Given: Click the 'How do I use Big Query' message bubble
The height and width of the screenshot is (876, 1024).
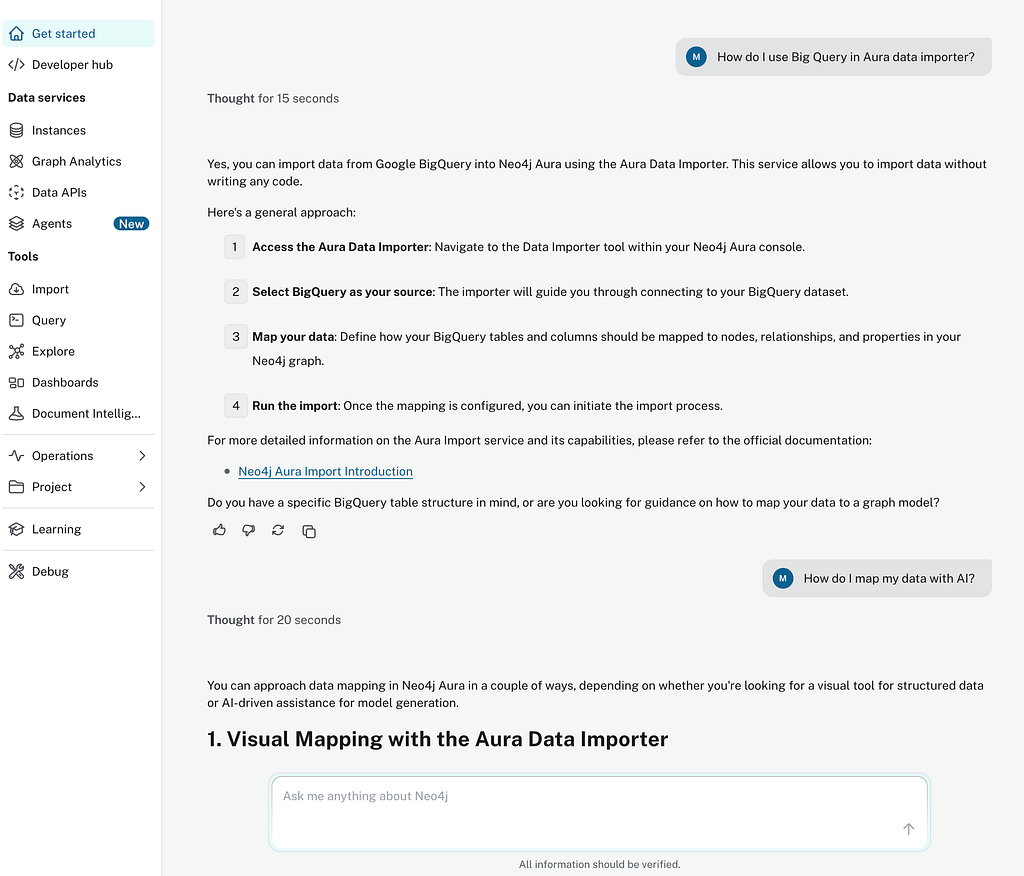Looking at the screenshot, I should coord(833,57).
